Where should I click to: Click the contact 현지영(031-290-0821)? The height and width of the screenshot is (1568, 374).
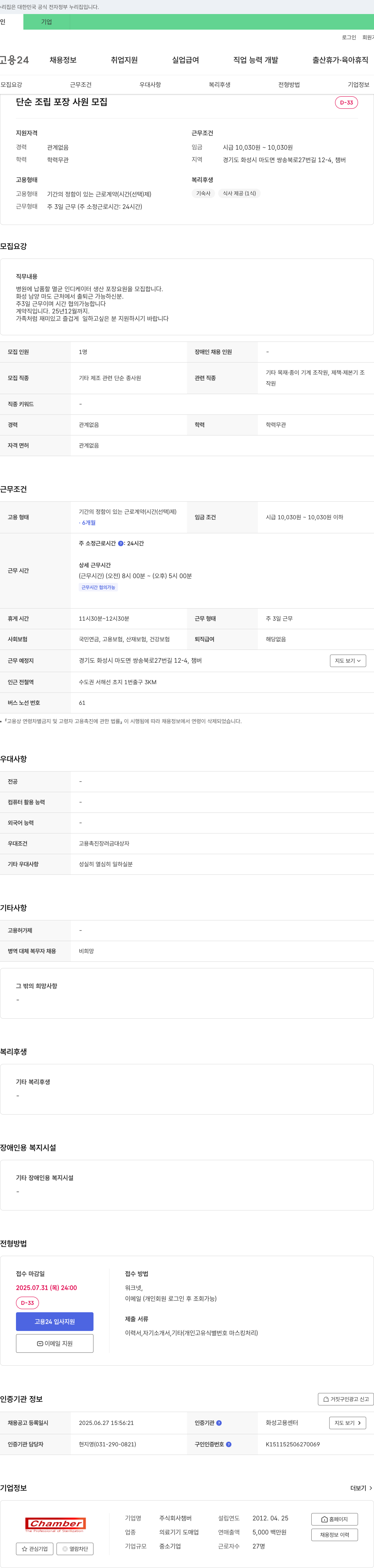pos(107,1444)
